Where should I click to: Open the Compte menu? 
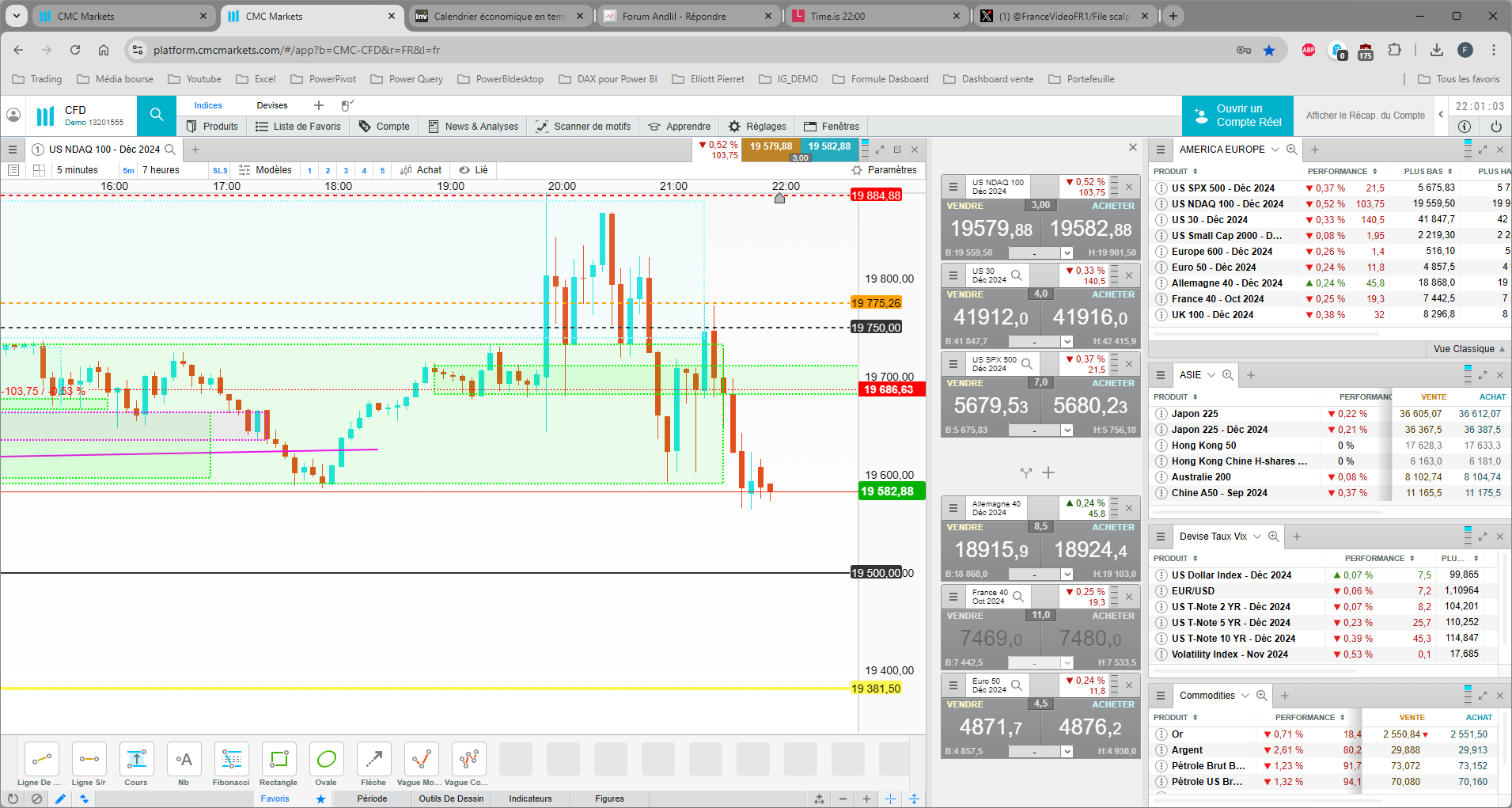tap(385, 127)
